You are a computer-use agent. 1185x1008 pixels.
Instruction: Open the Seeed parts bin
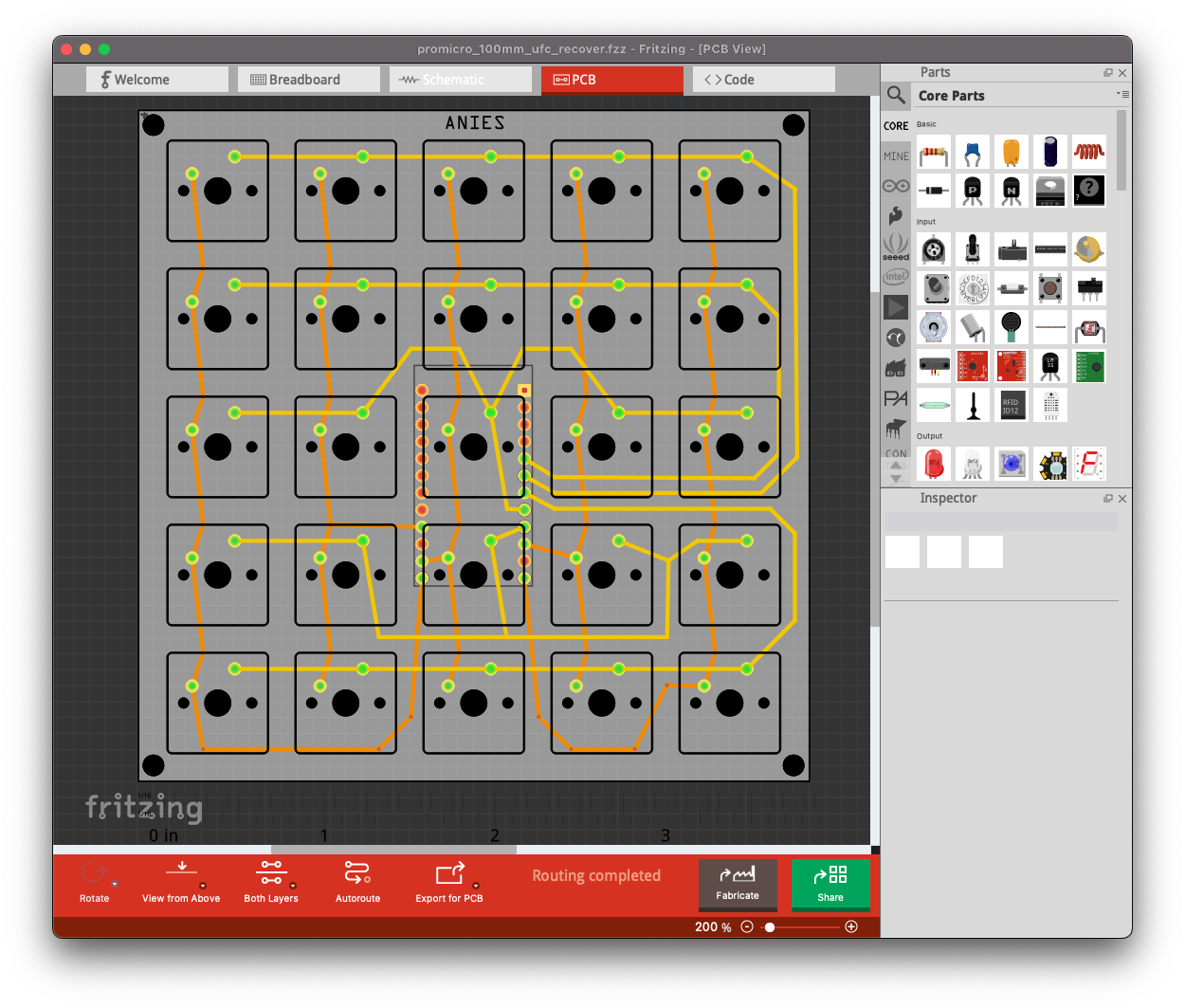coord(896,247)
